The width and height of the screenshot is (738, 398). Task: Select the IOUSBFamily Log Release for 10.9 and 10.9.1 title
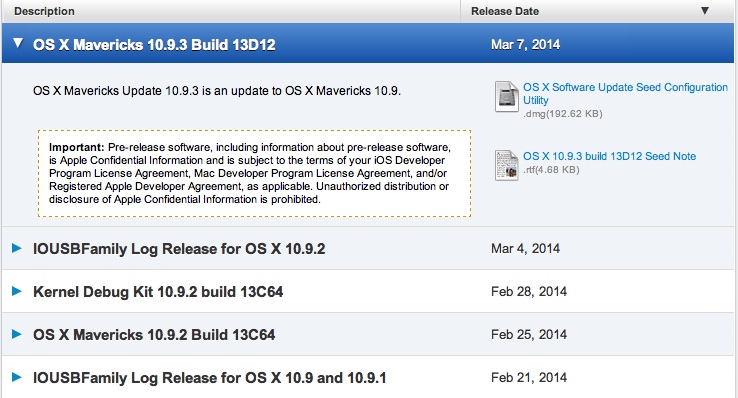(x=209, y=378)
